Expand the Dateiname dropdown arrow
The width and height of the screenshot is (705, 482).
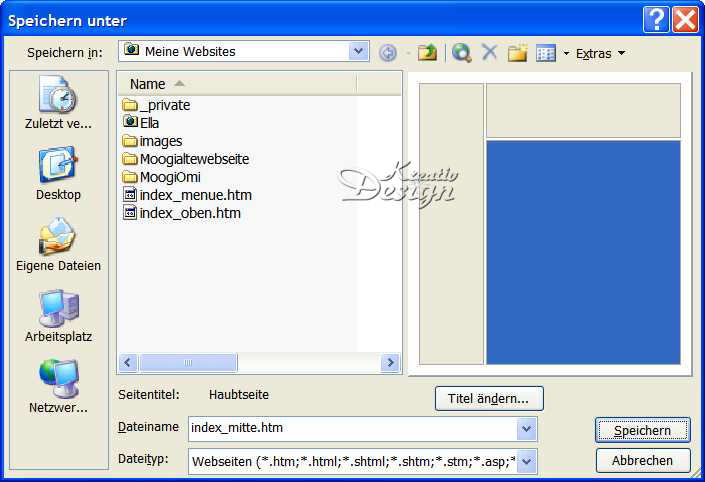[526, 428]
